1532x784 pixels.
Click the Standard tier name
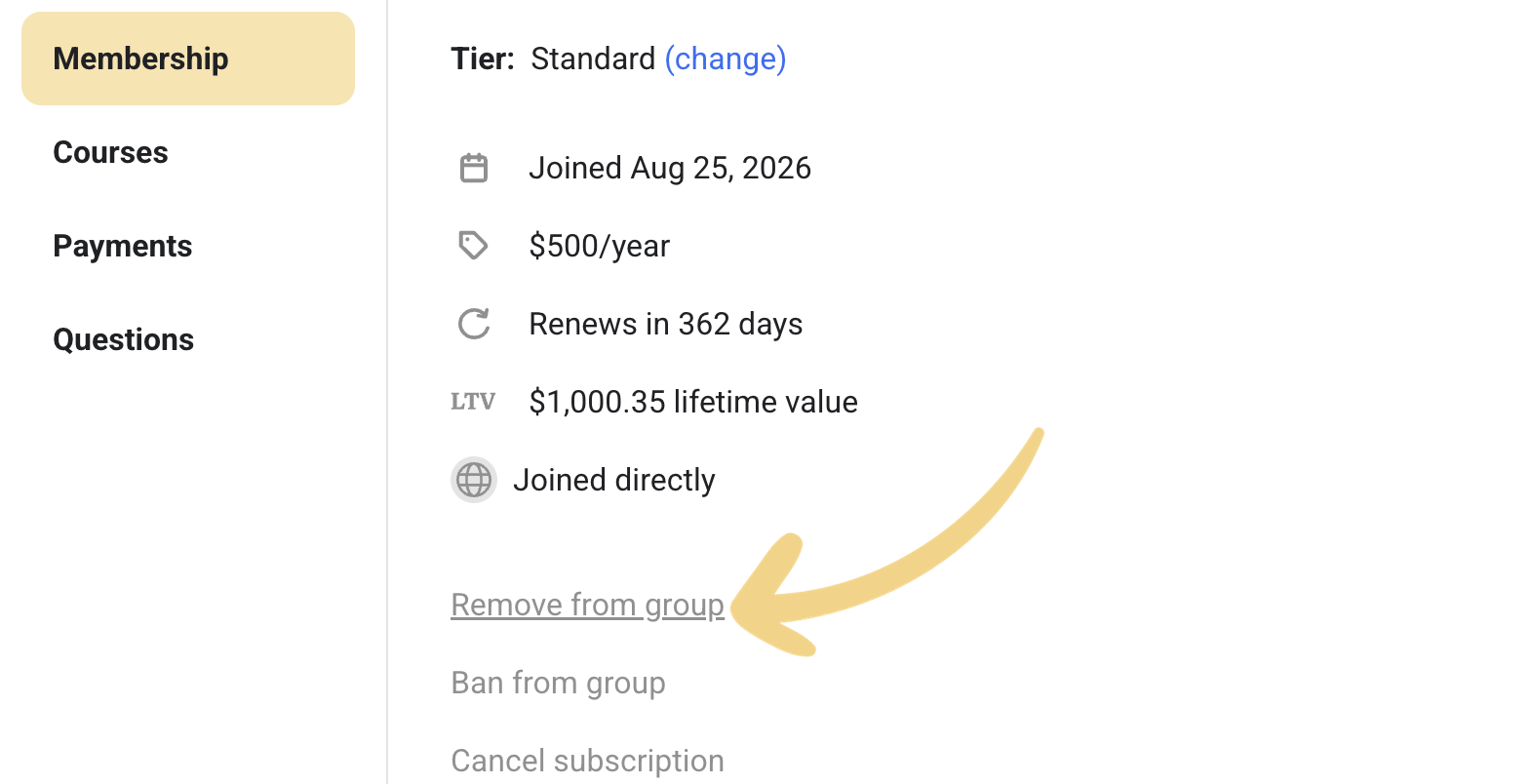point(593,59)
